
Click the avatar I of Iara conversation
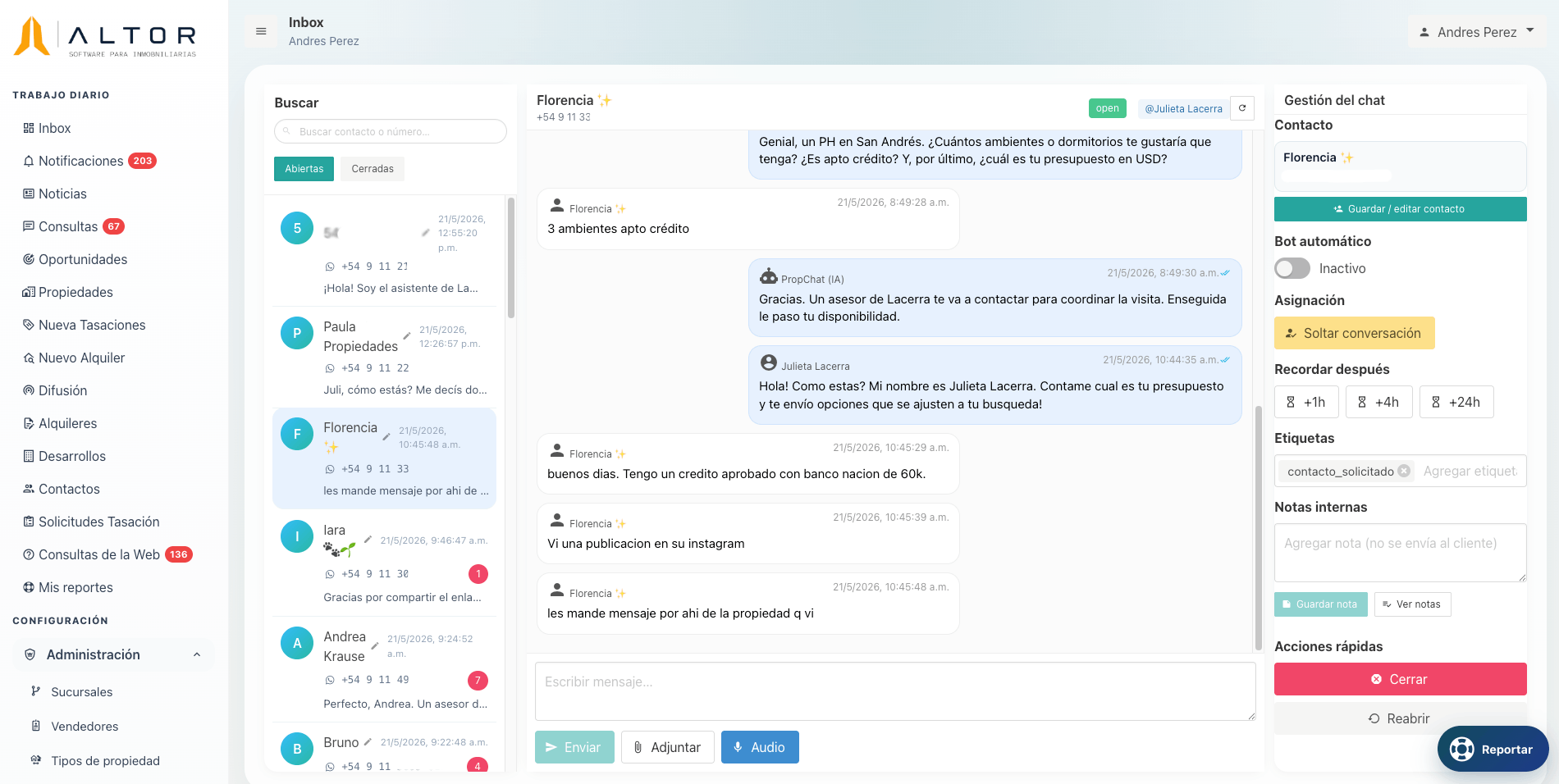click(x=297, y=536)
